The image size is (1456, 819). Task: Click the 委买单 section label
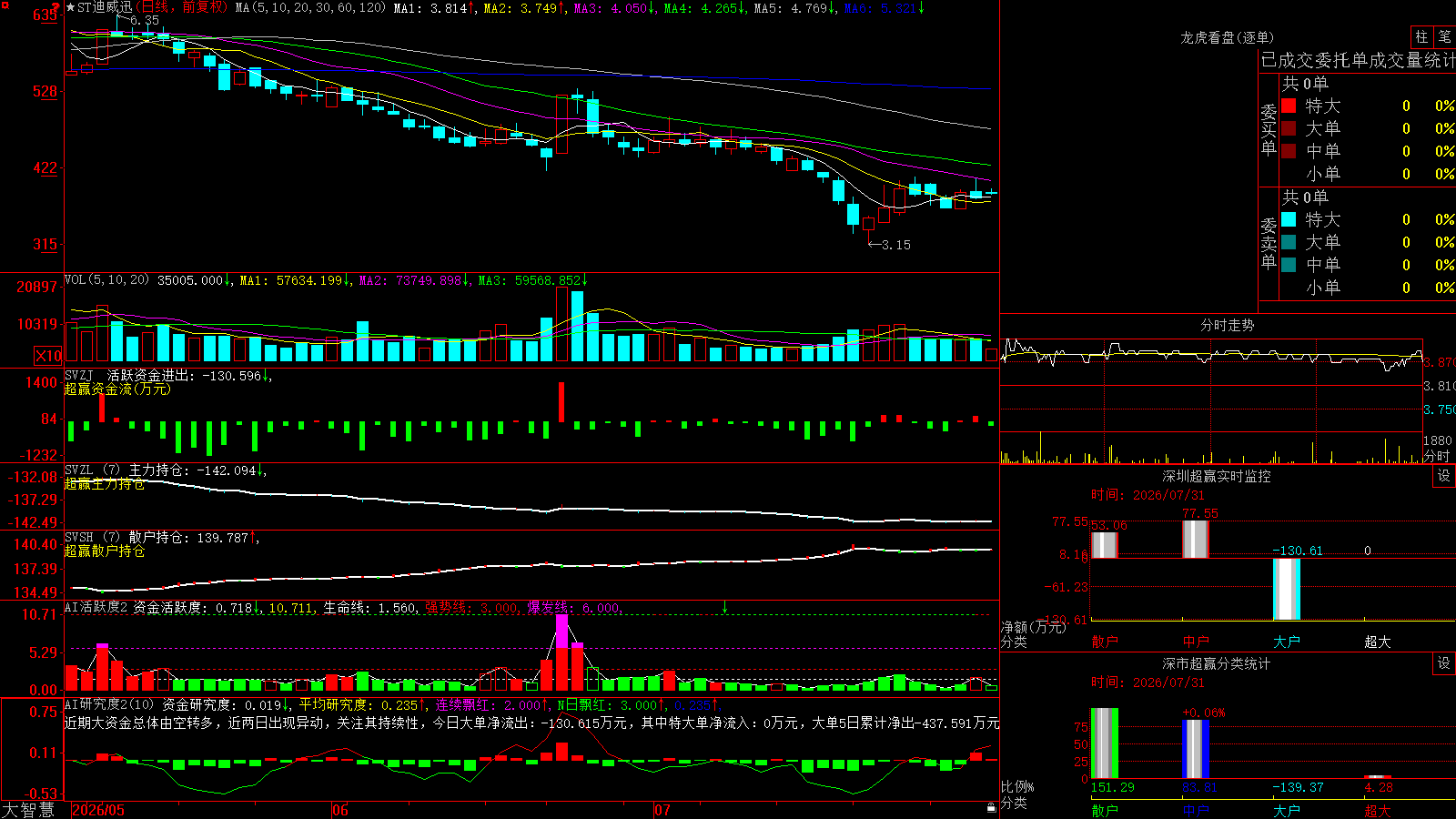[1269, 129]
